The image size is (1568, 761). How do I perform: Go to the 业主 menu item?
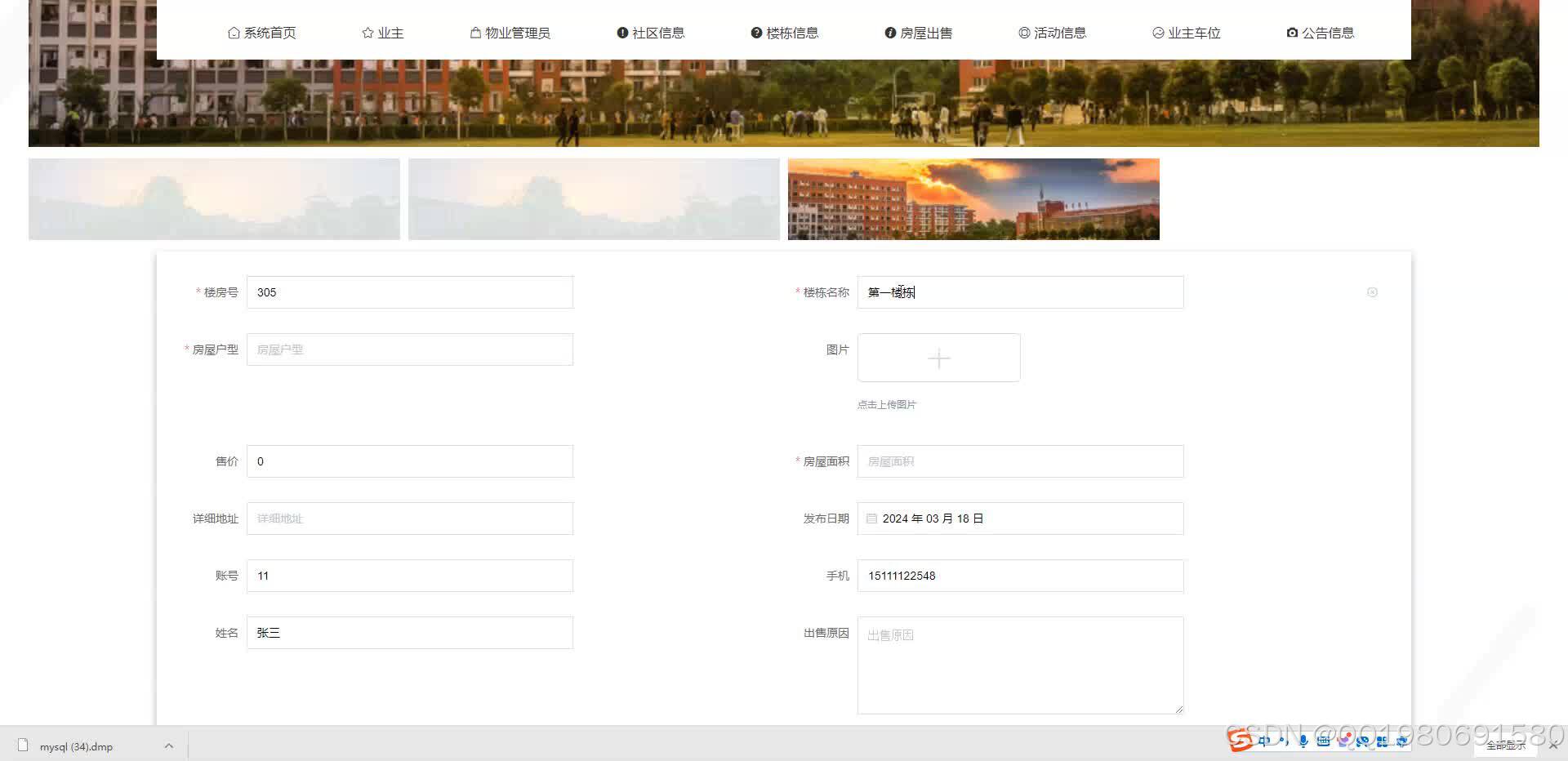[x=382, y=33]
